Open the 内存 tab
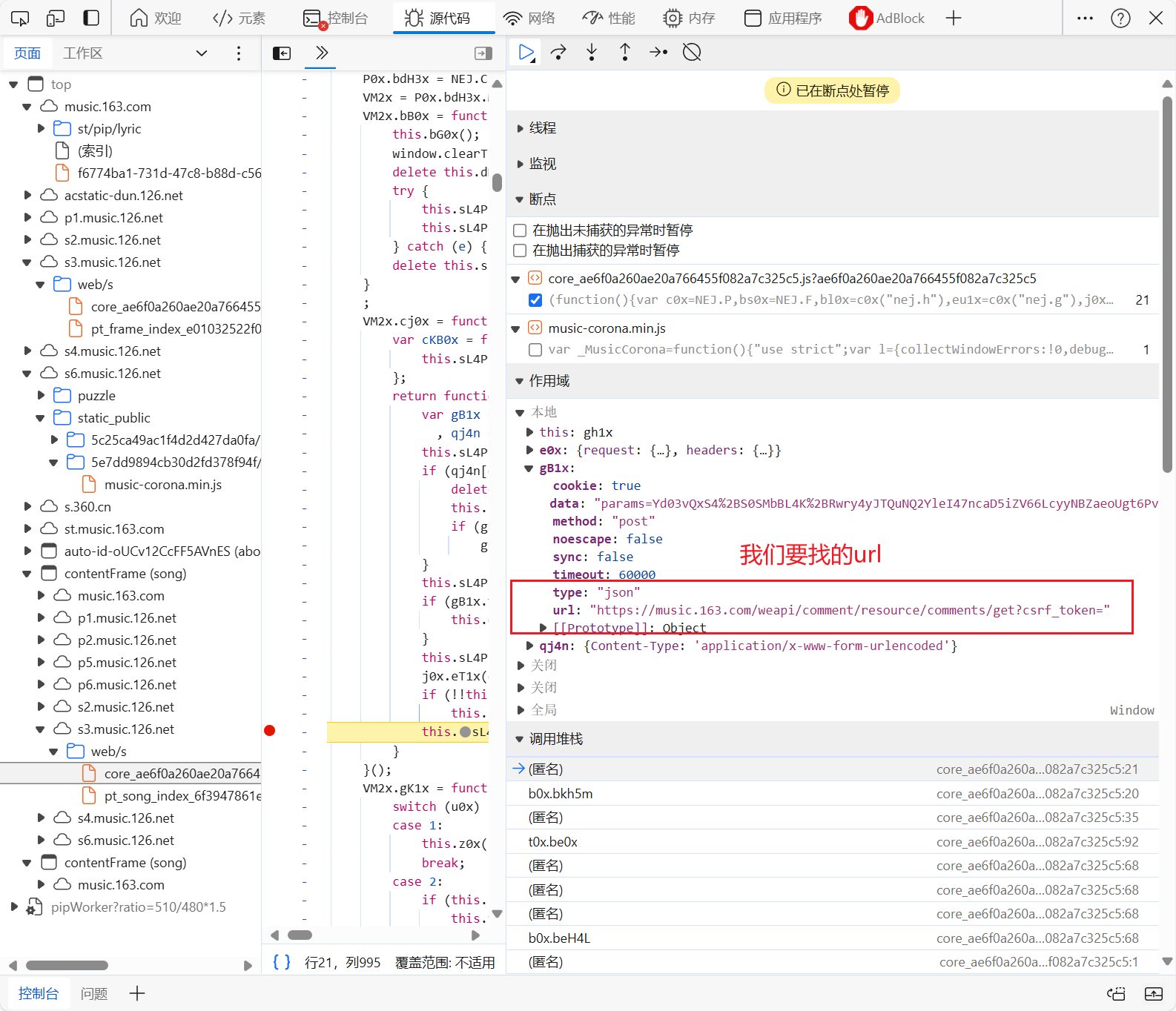The width and height of the screenshot is (1176, 1011). [689, 18]
